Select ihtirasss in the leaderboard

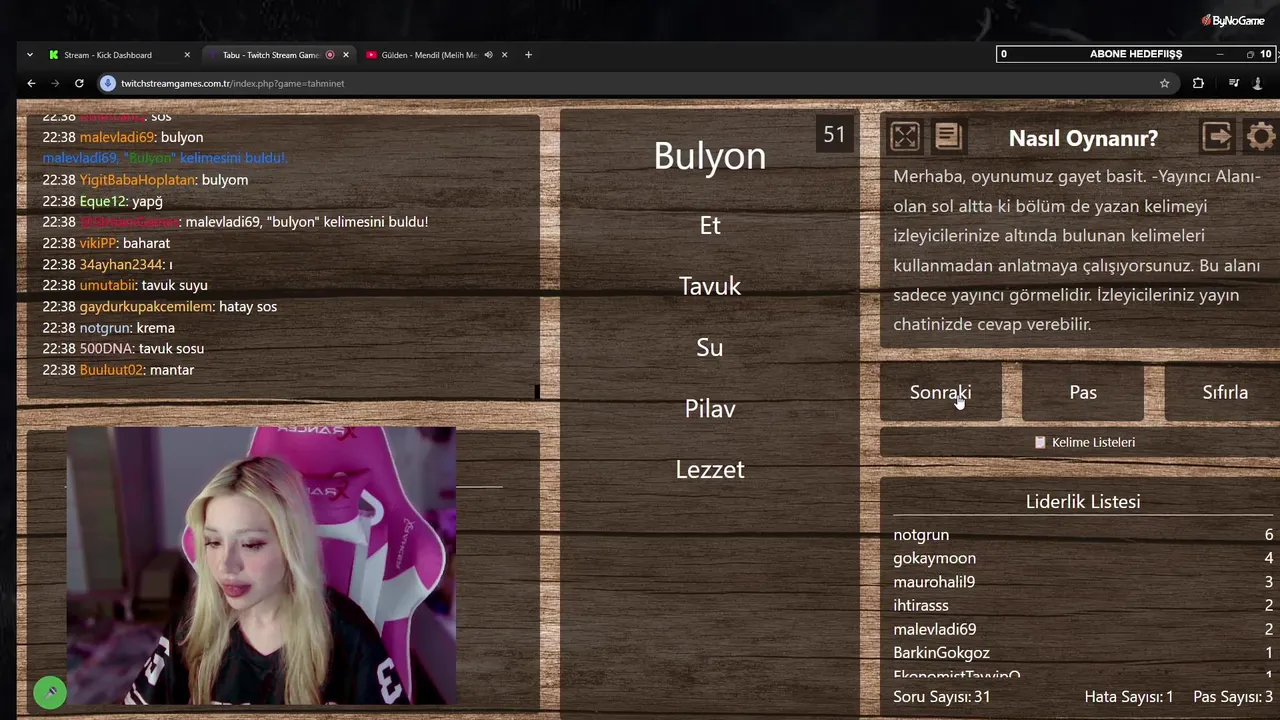(x=921, y=605)
